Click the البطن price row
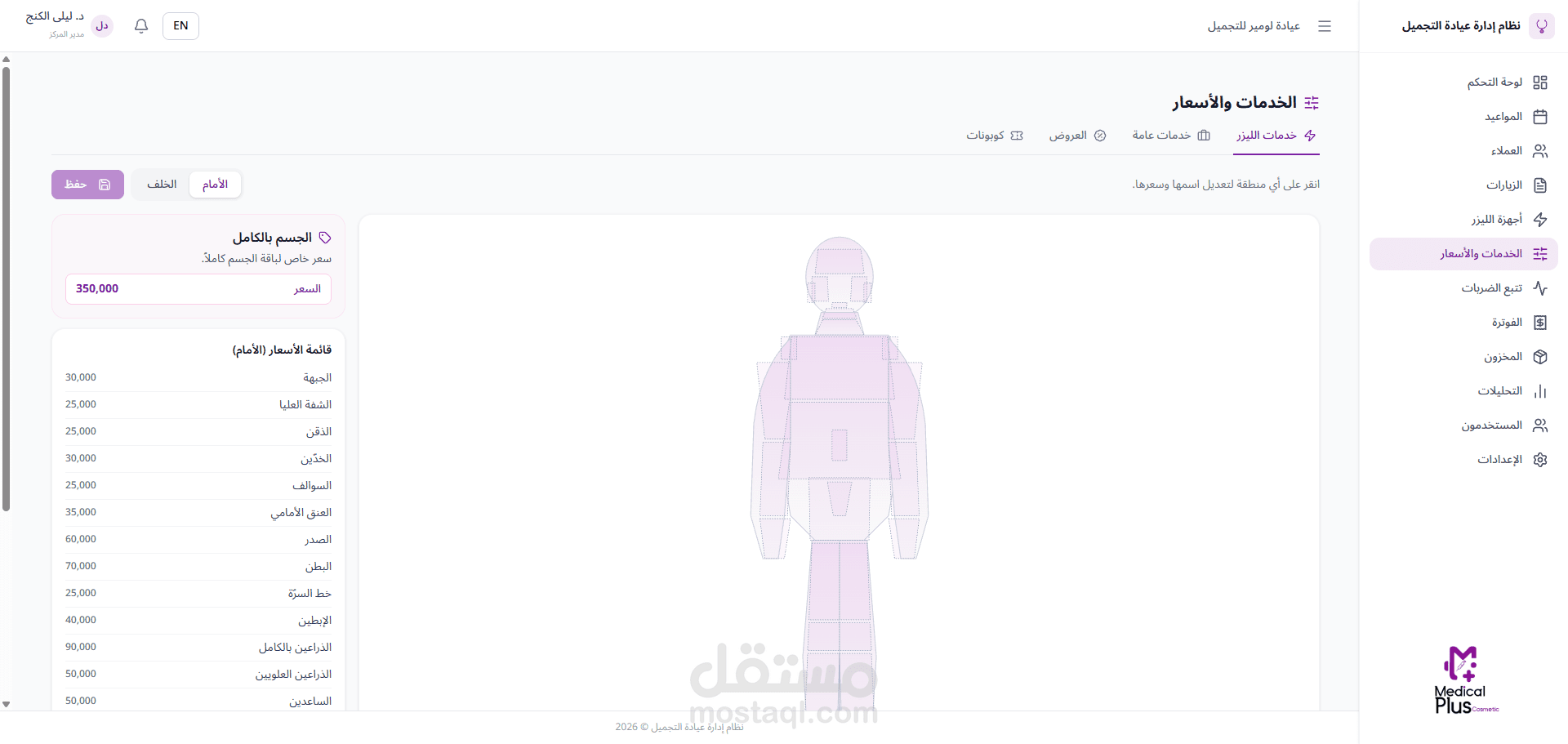Viewport: 1568px width, 744px height. pyautogui.click(x=198, y=567)
